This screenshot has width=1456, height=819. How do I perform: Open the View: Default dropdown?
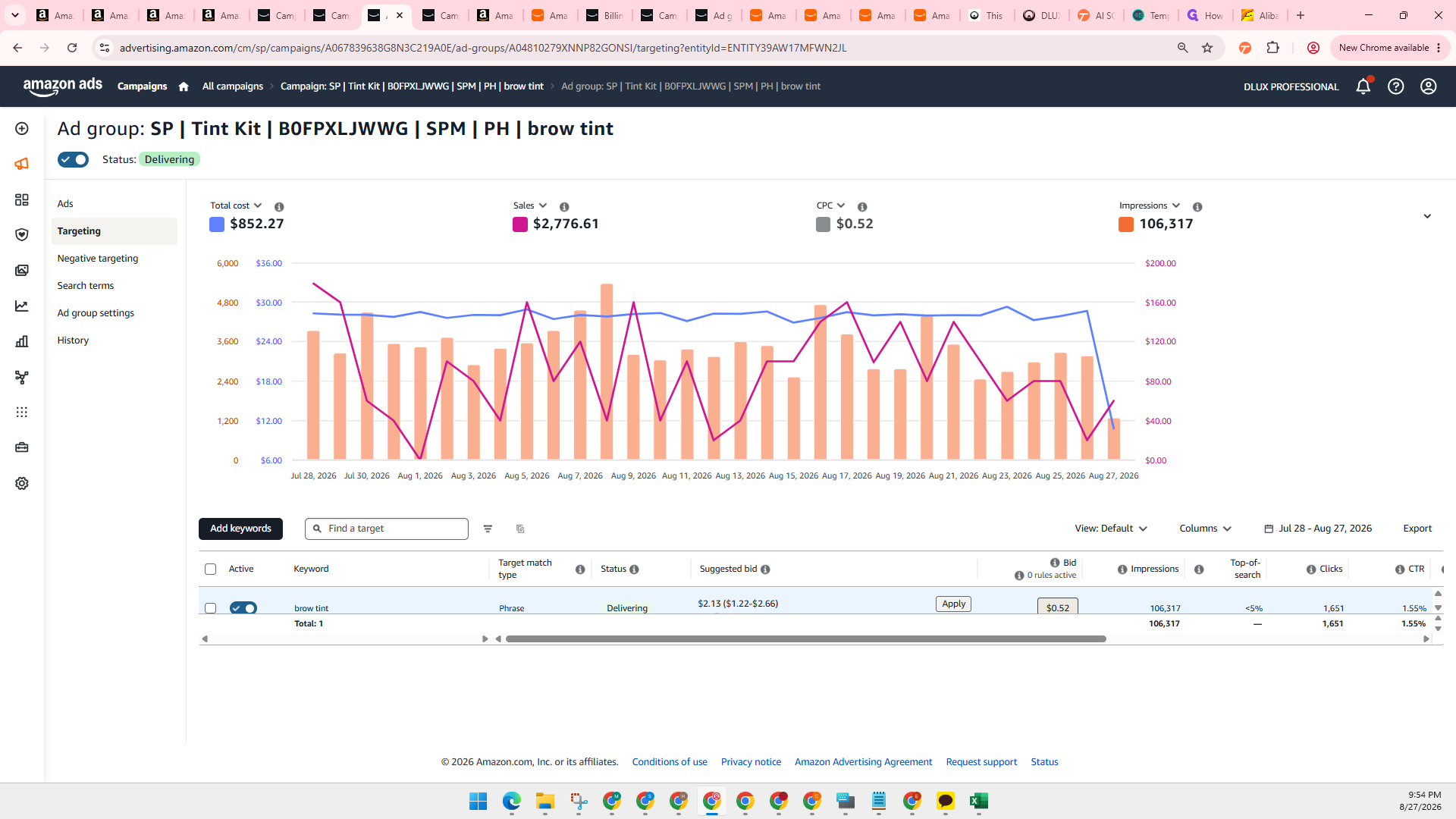tap(1111, 529)
